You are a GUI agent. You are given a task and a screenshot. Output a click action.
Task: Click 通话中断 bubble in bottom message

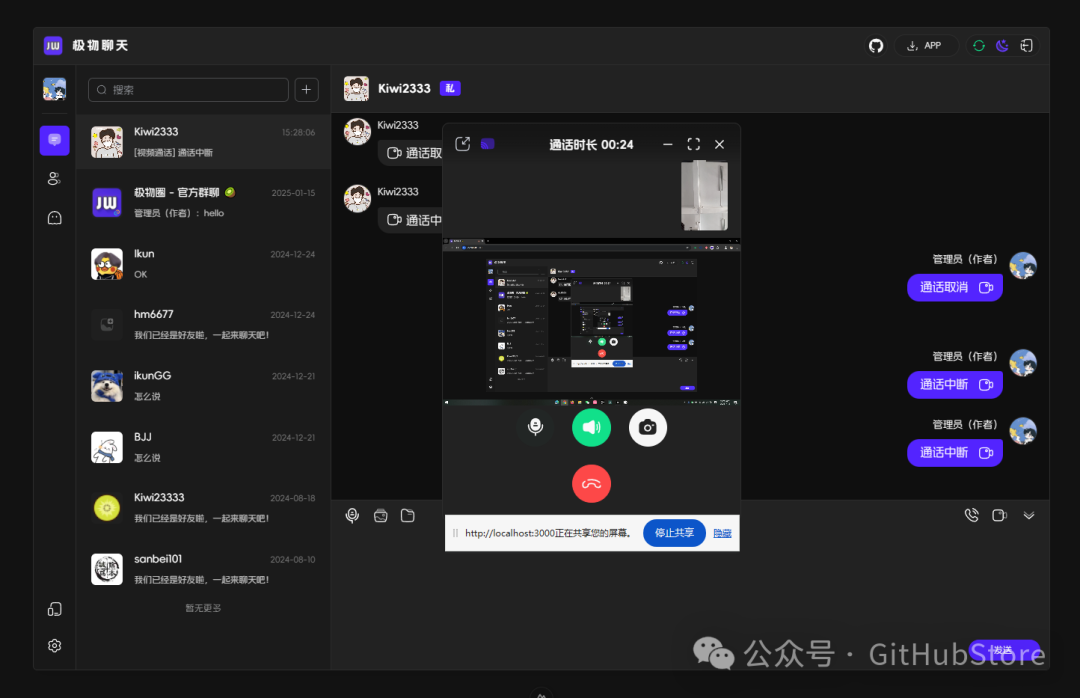pos(955,453)
